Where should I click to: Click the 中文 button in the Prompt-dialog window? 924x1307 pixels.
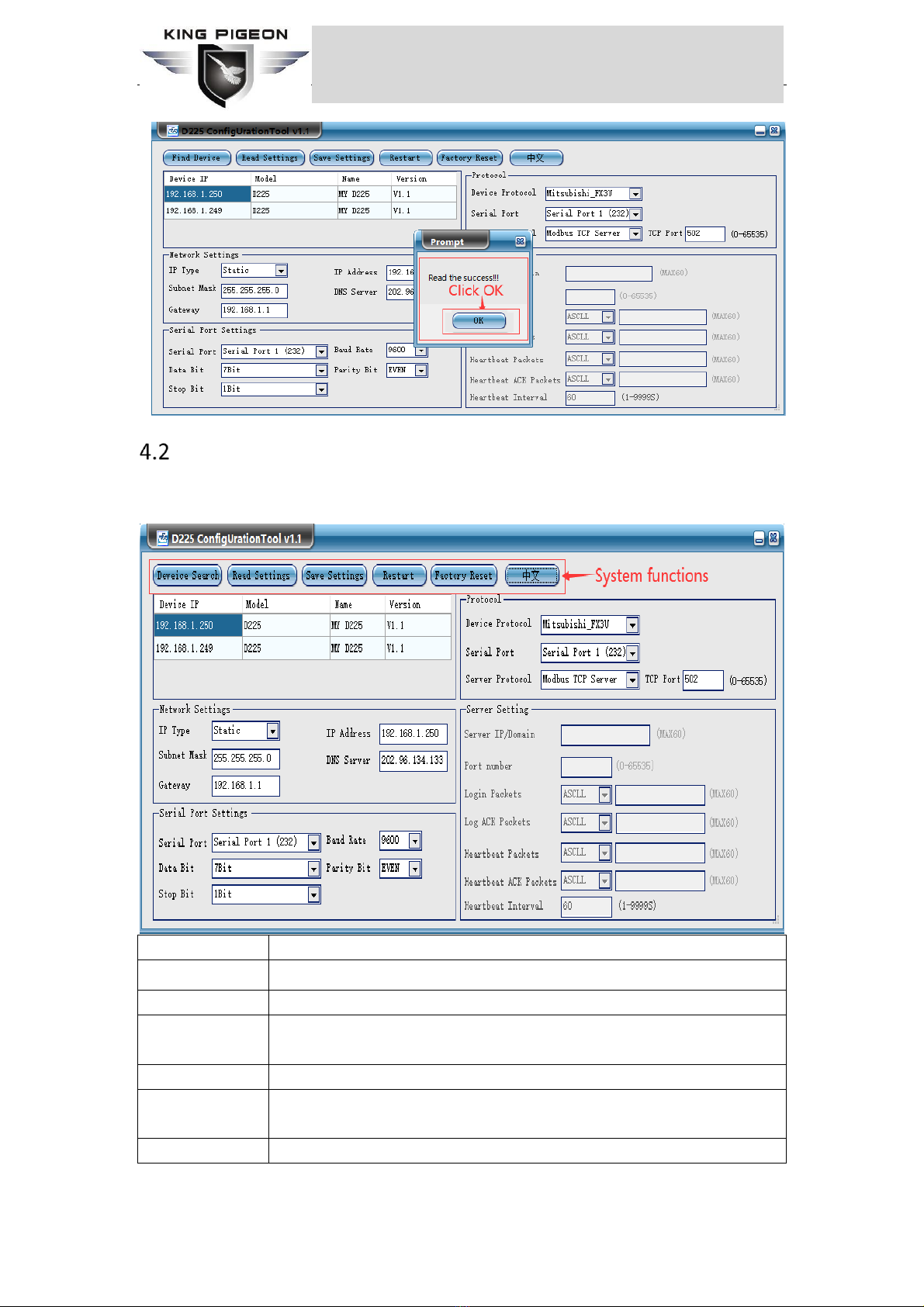[x=536, y=158]
